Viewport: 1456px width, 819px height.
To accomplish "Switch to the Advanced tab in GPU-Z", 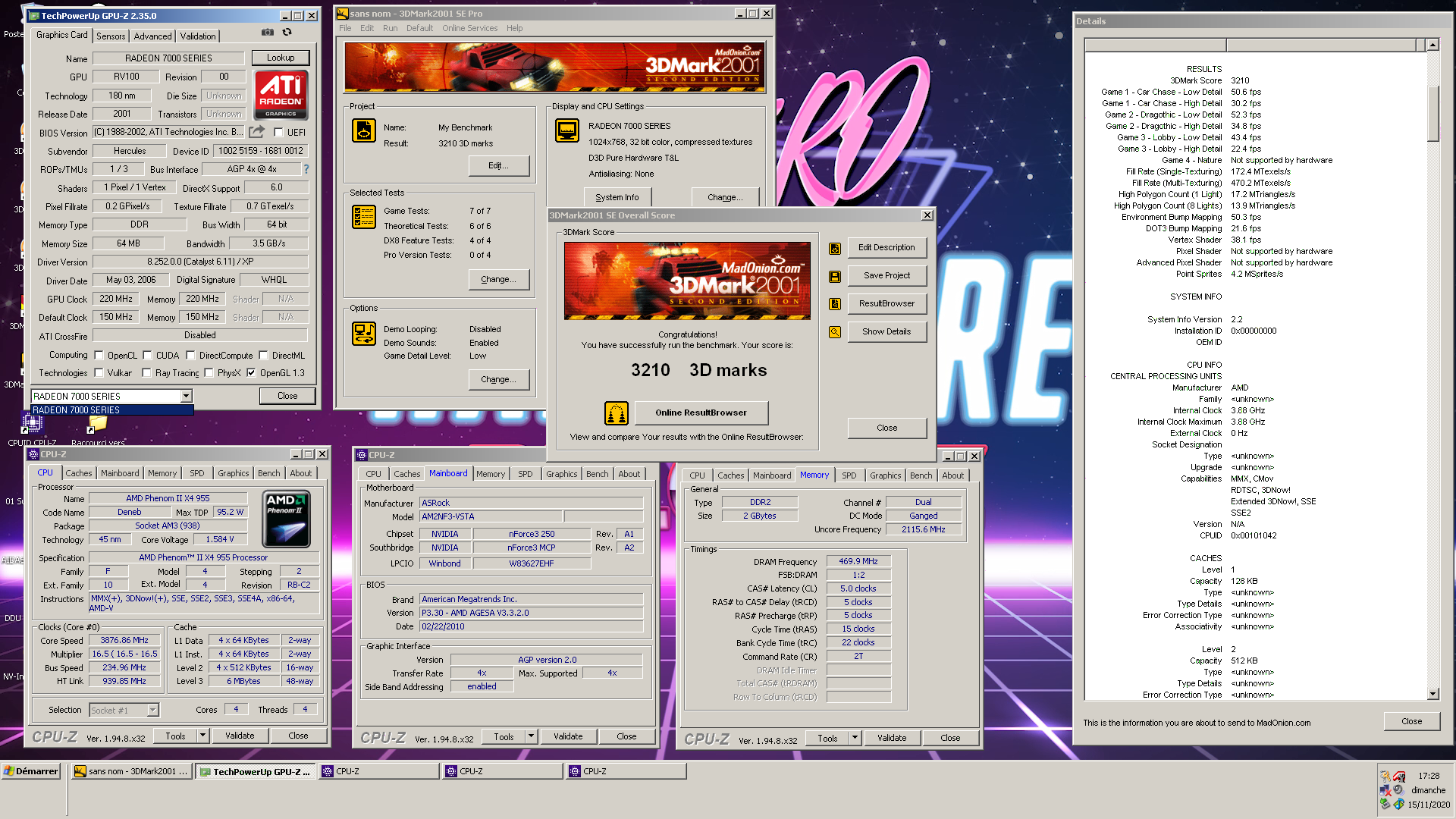I will click(152, 36).
